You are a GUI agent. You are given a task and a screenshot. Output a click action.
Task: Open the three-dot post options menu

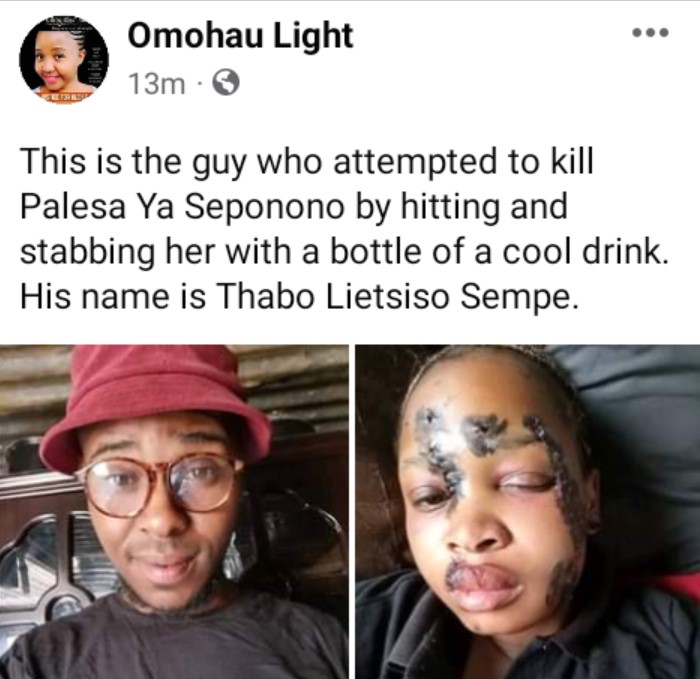tap(650, 32)
